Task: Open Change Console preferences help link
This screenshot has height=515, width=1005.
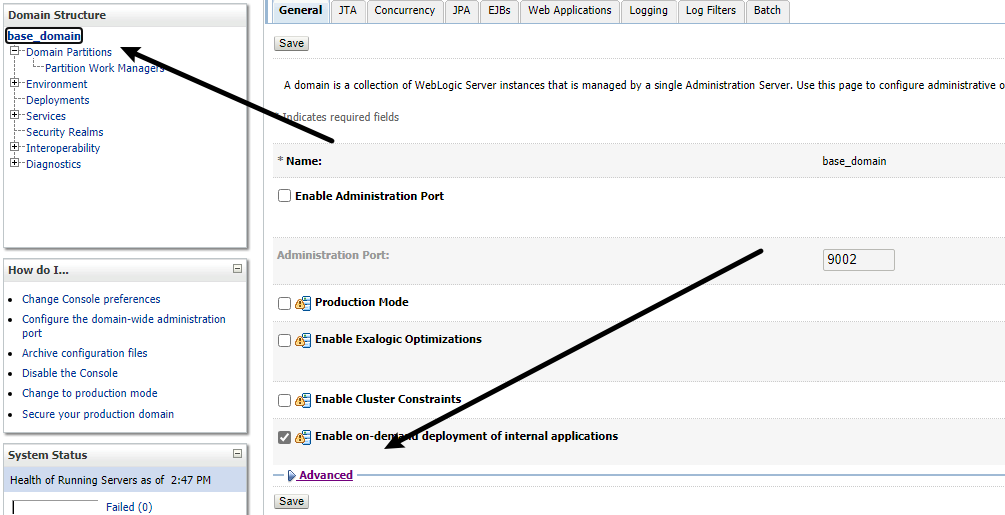Action: pos(91,299)
